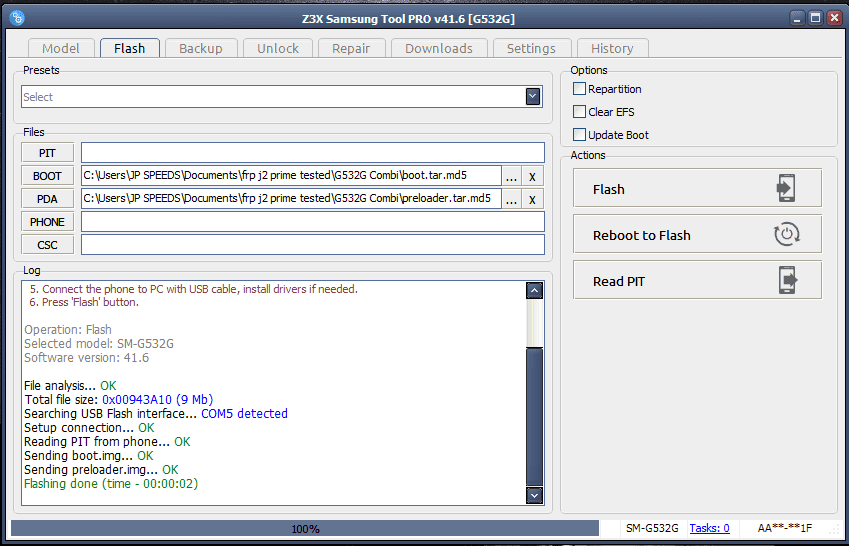The height and width of the screenshot is (546, 849).
Task: Click log step 5 about USB cable
Action: tap(193, 289)
